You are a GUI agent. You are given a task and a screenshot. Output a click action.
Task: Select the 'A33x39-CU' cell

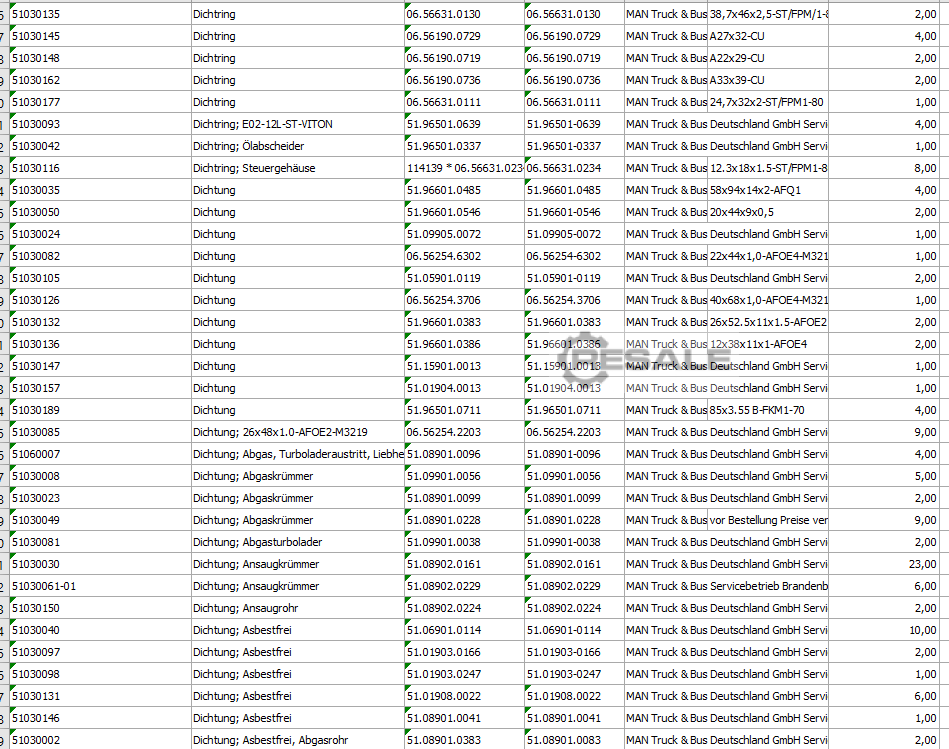pyautogui.click(x=767, y=80)
